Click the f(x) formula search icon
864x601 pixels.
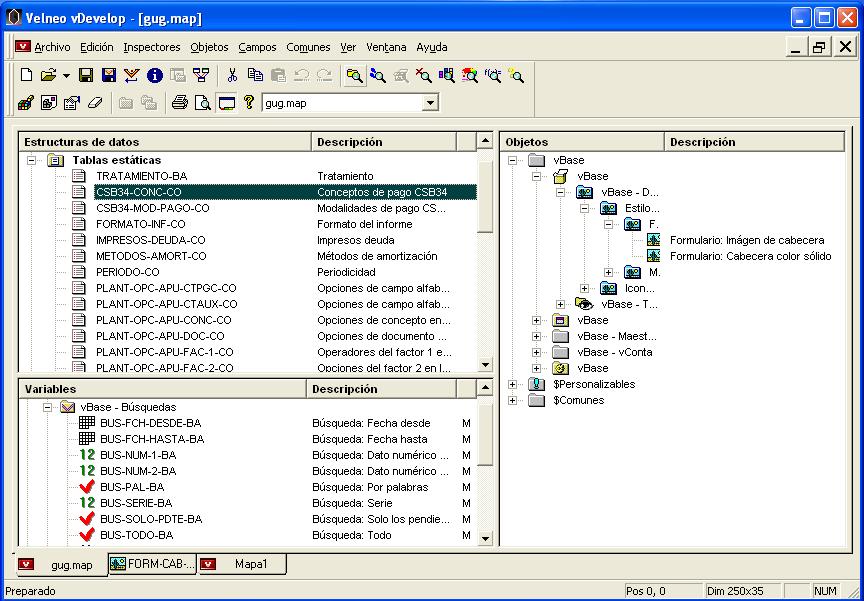493,75
